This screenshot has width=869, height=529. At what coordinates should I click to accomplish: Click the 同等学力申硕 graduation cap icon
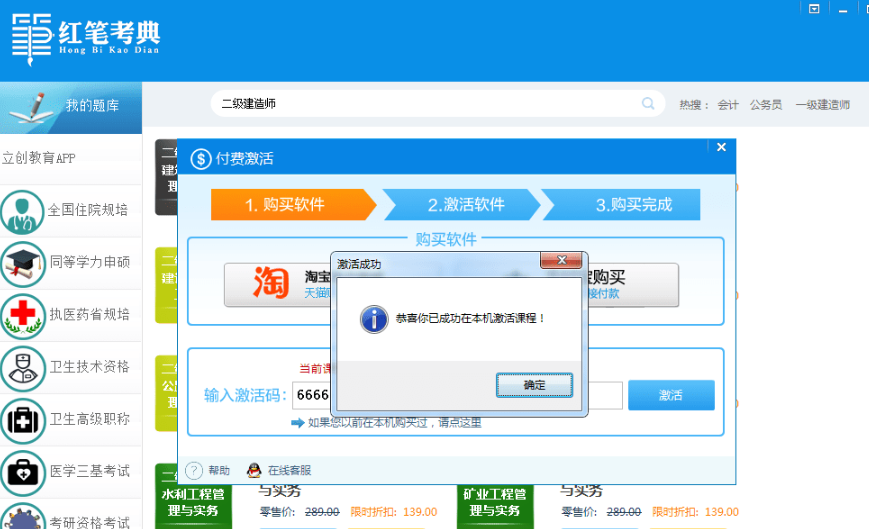[23, 264]
